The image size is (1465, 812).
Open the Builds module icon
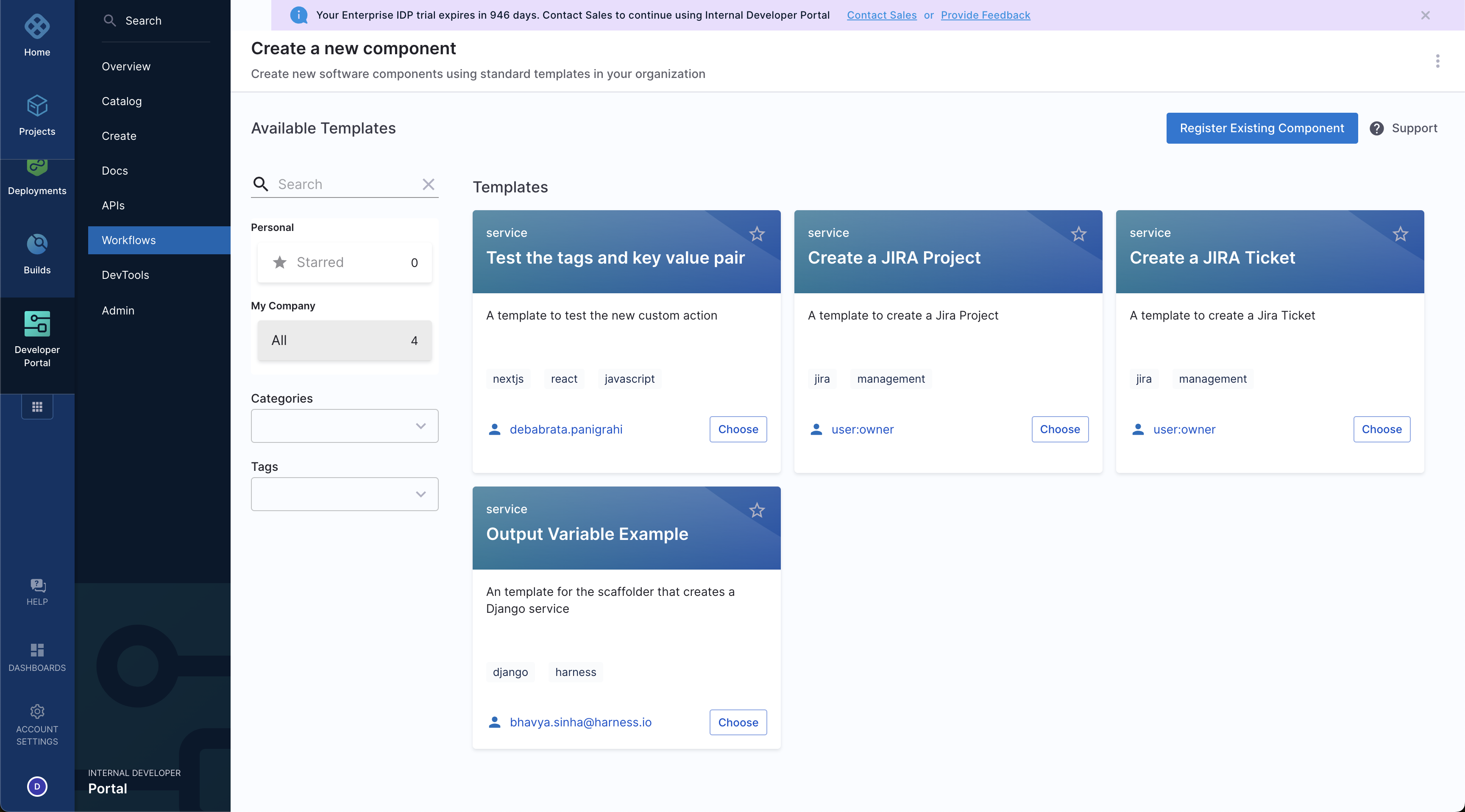37,245
